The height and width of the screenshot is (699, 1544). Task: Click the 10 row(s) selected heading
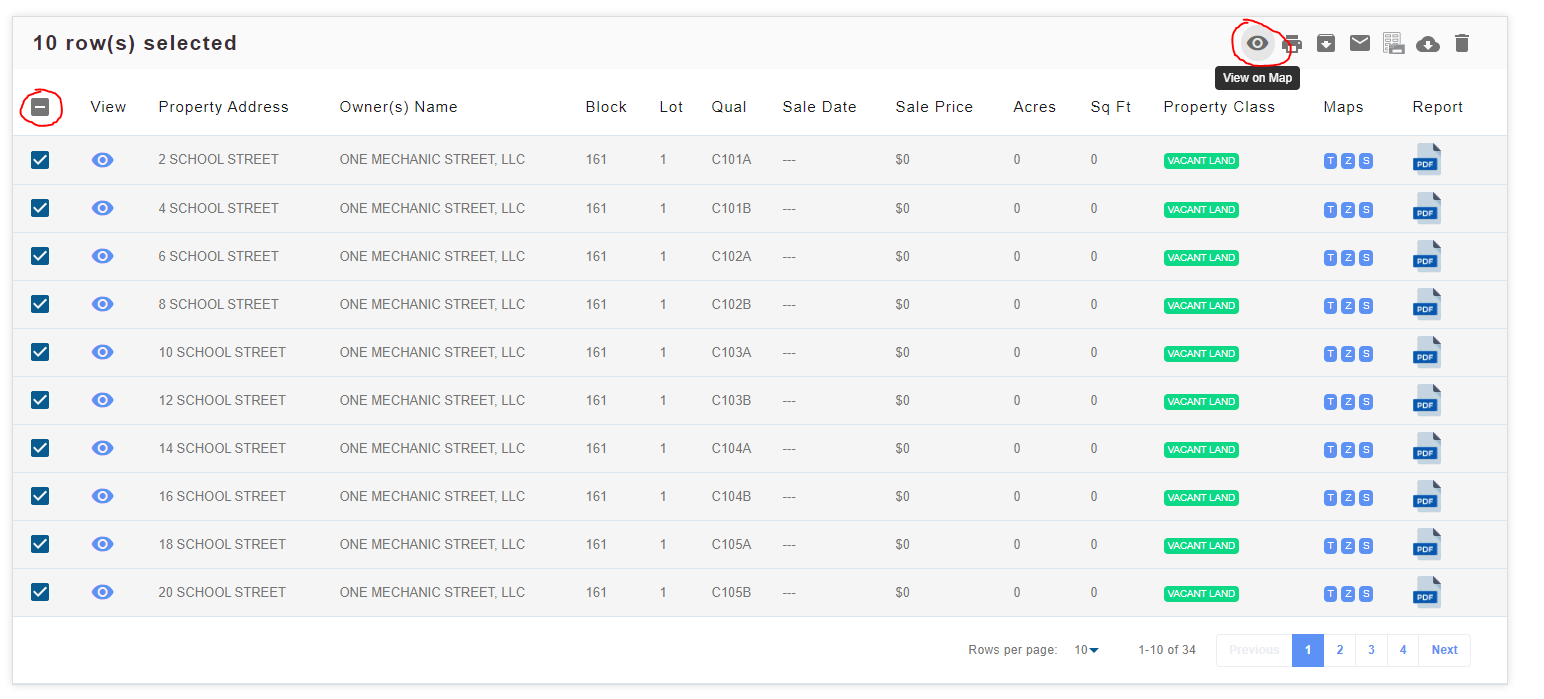(135, 43)
